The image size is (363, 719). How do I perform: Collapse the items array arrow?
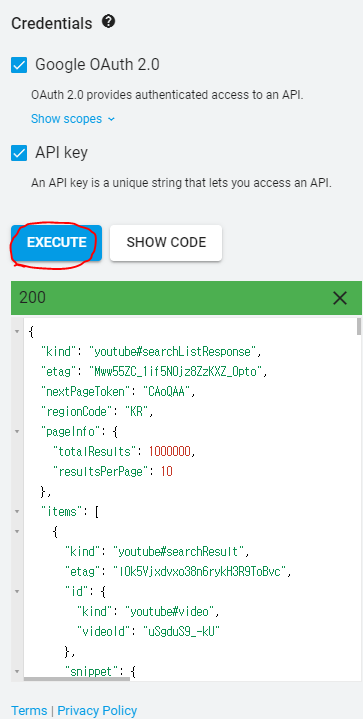pos(17,511)
